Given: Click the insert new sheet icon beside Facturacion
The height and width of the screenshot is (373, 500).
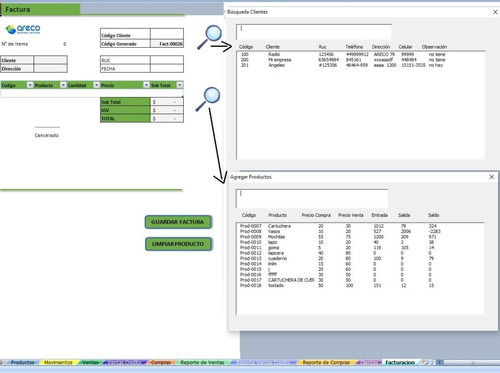Looking at the screenshot, I should click(x=425, y=362).
